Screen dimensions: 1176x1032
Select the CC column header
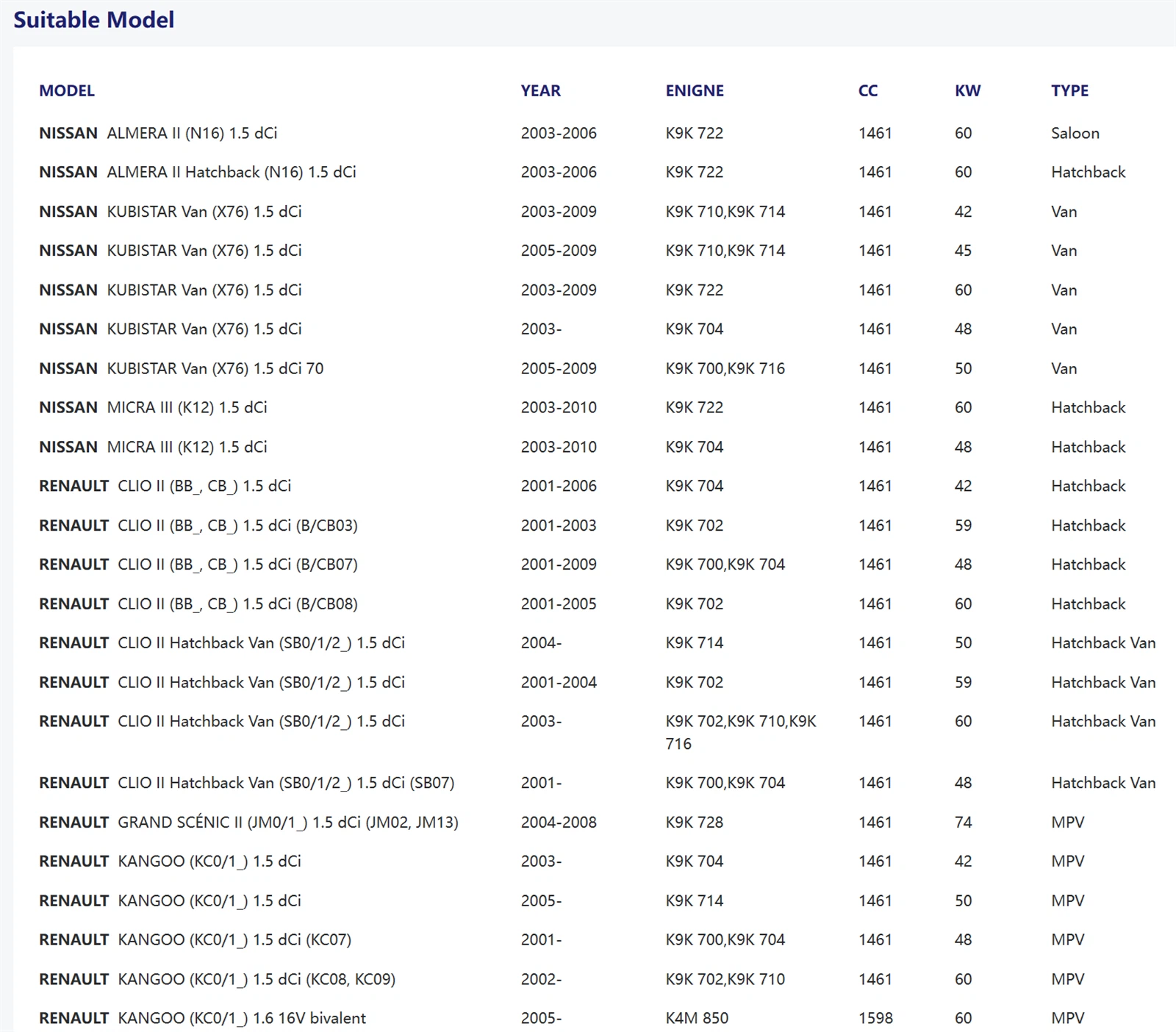(x=868, y=91)
